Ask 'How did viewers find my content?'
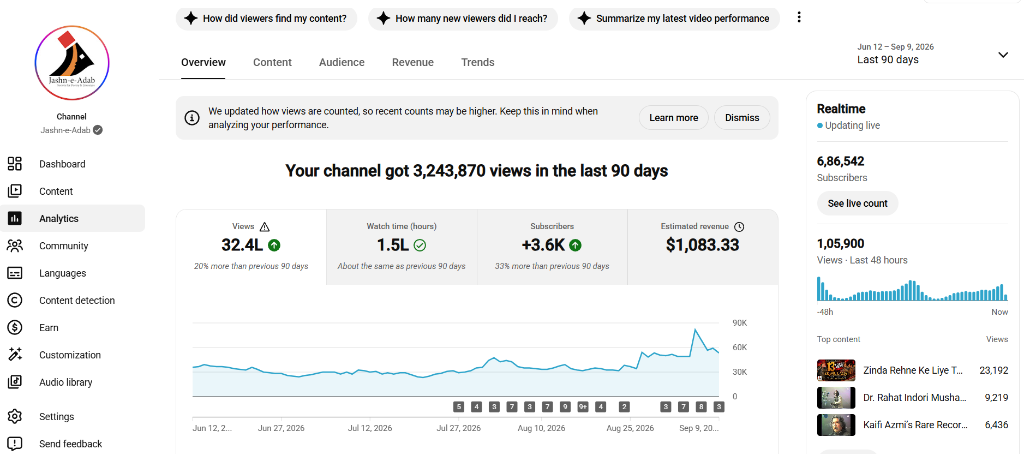 pos(266,18)
